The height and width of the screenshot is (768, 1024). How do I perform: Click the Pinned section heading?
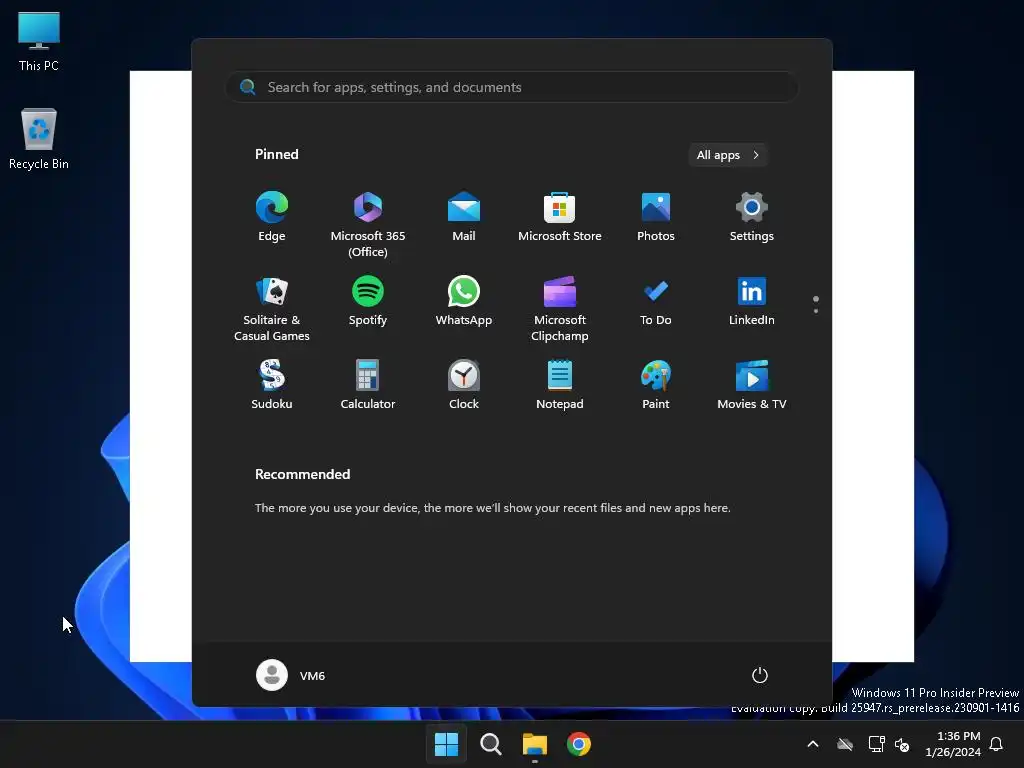277,154
